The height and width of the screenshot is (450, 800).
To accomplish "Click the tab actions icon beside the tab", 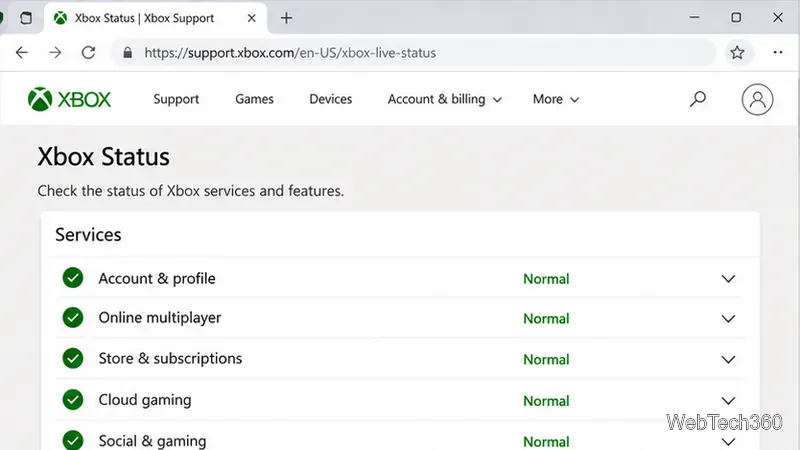I will 26,18.
